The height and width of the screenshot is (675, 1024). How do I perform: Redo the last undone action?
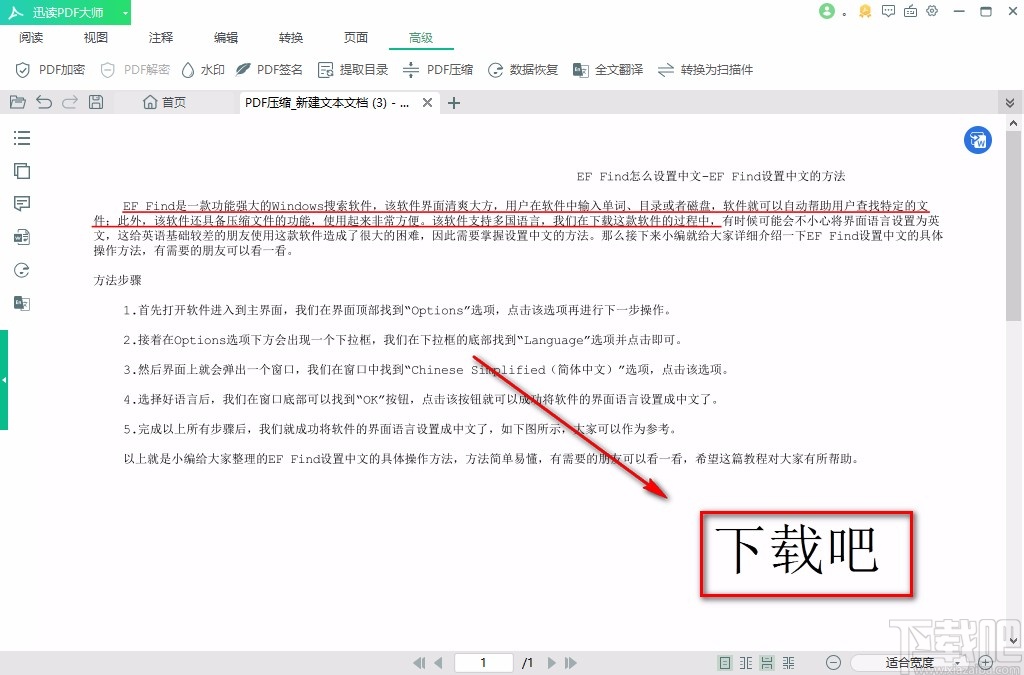pyautogui.click(x=70, y=102)
